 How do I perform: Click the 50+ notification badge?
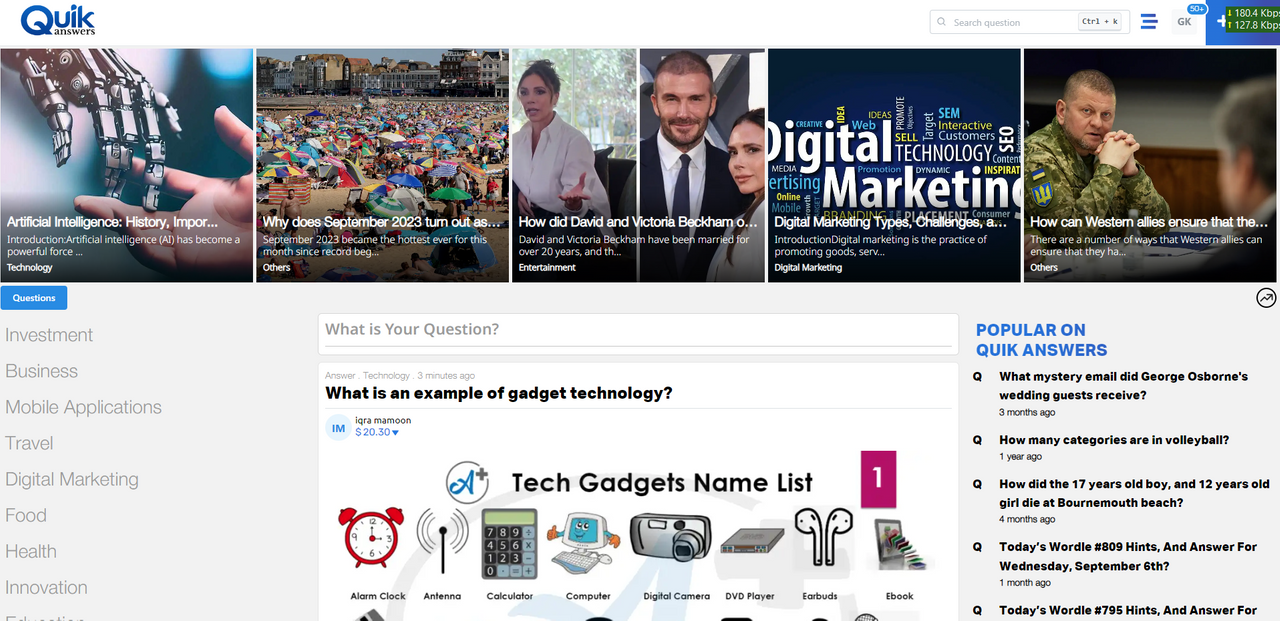point(1197,8)
